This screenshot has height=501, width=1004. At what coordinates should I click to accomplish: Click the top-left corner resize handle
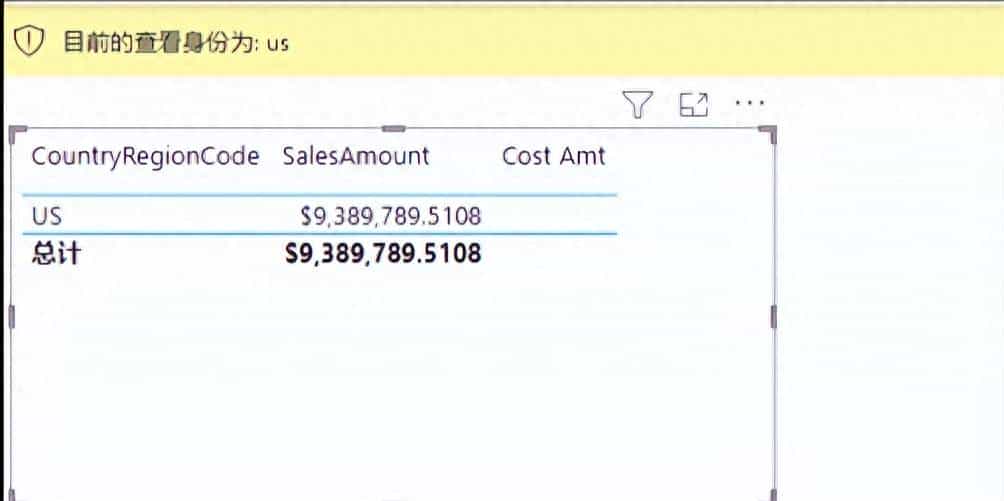(x=17, y=133)
